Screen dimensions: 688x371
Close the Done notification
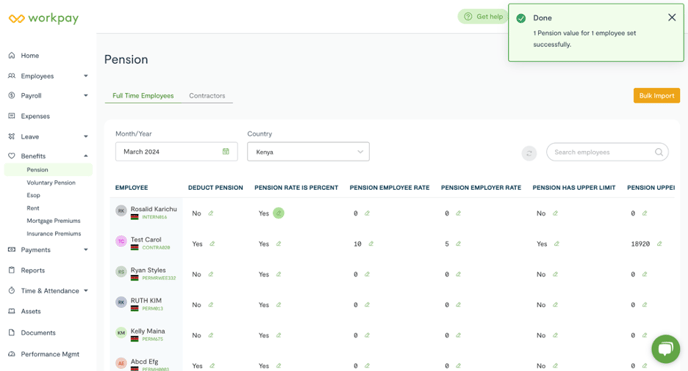point(672,18)
